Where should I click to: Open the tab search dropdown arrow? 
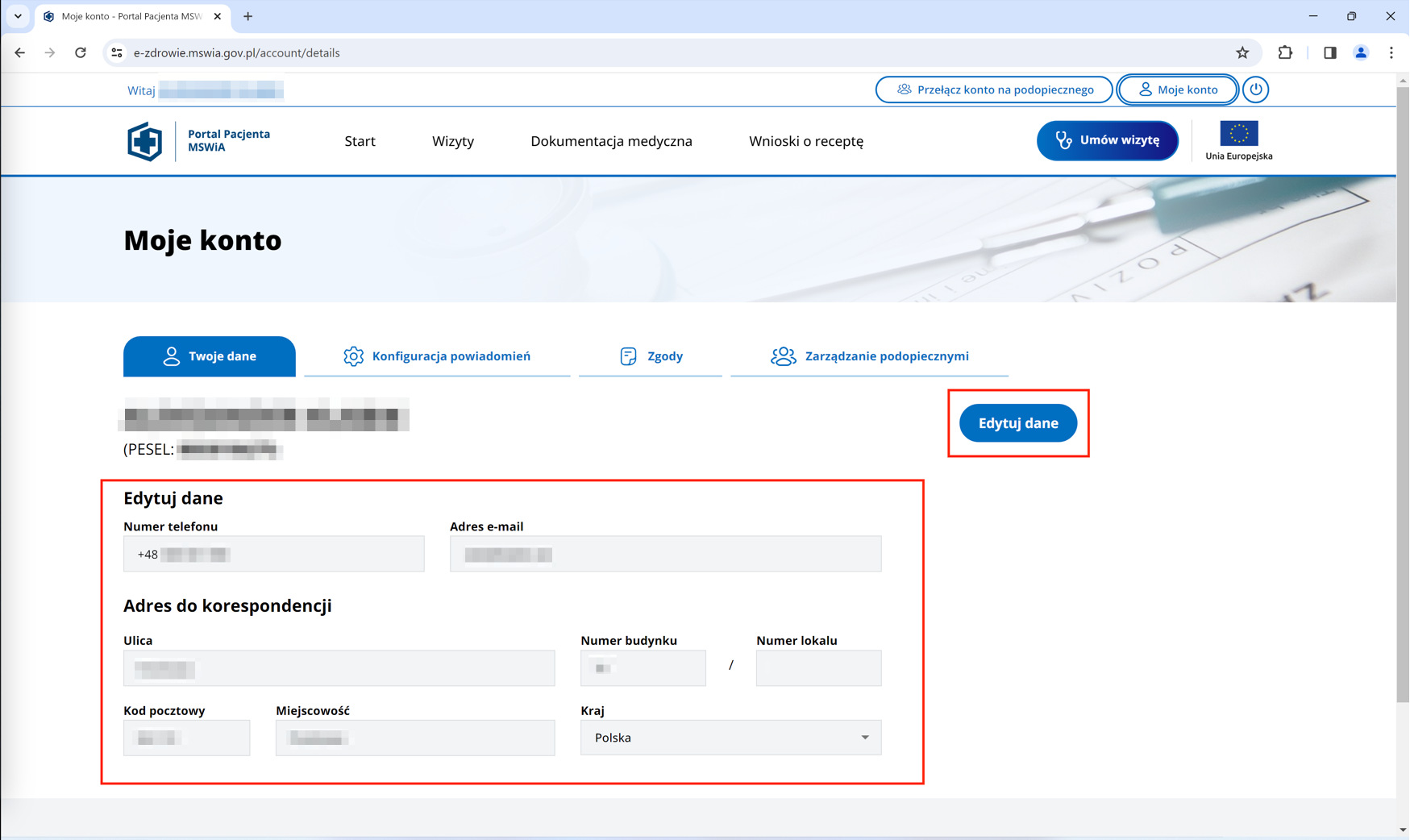(18, 16)
